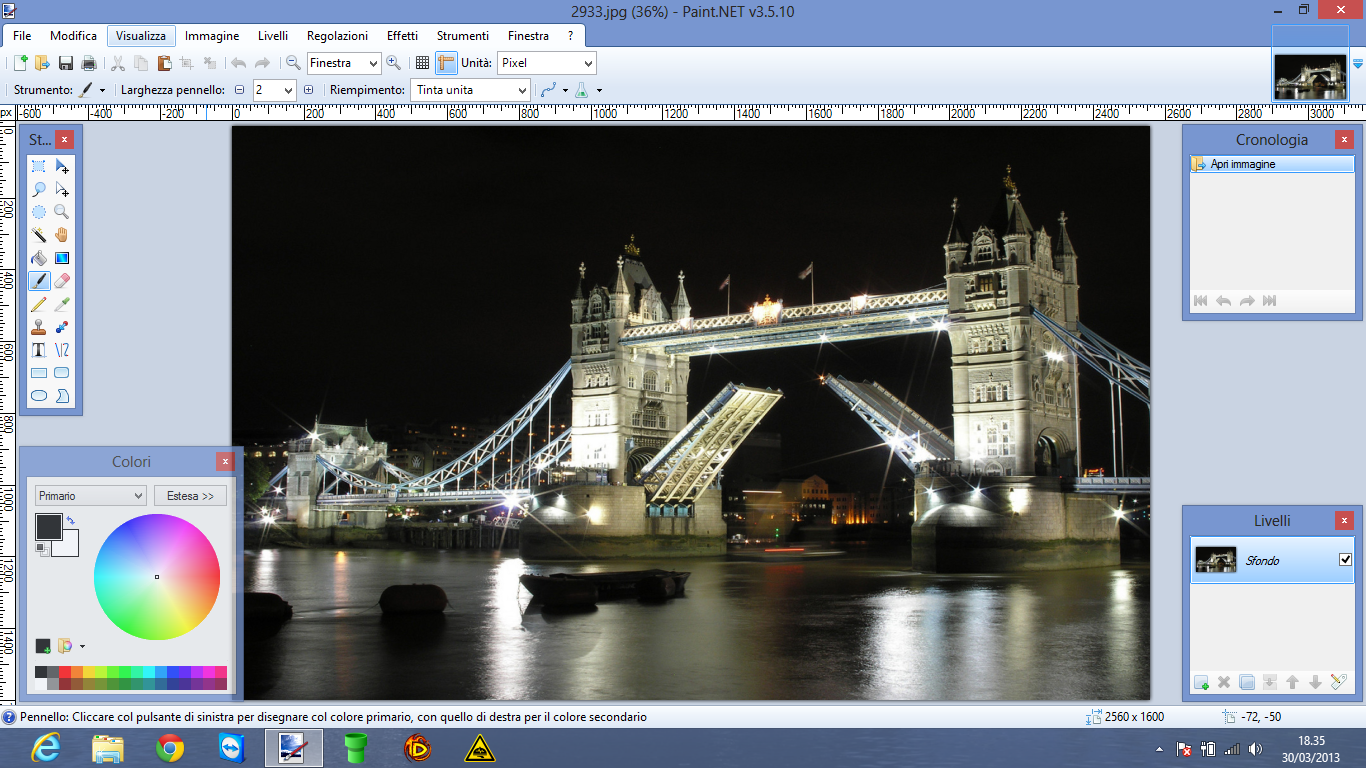
Task: Select the Eraser tool
Action: tap(62, 281)
